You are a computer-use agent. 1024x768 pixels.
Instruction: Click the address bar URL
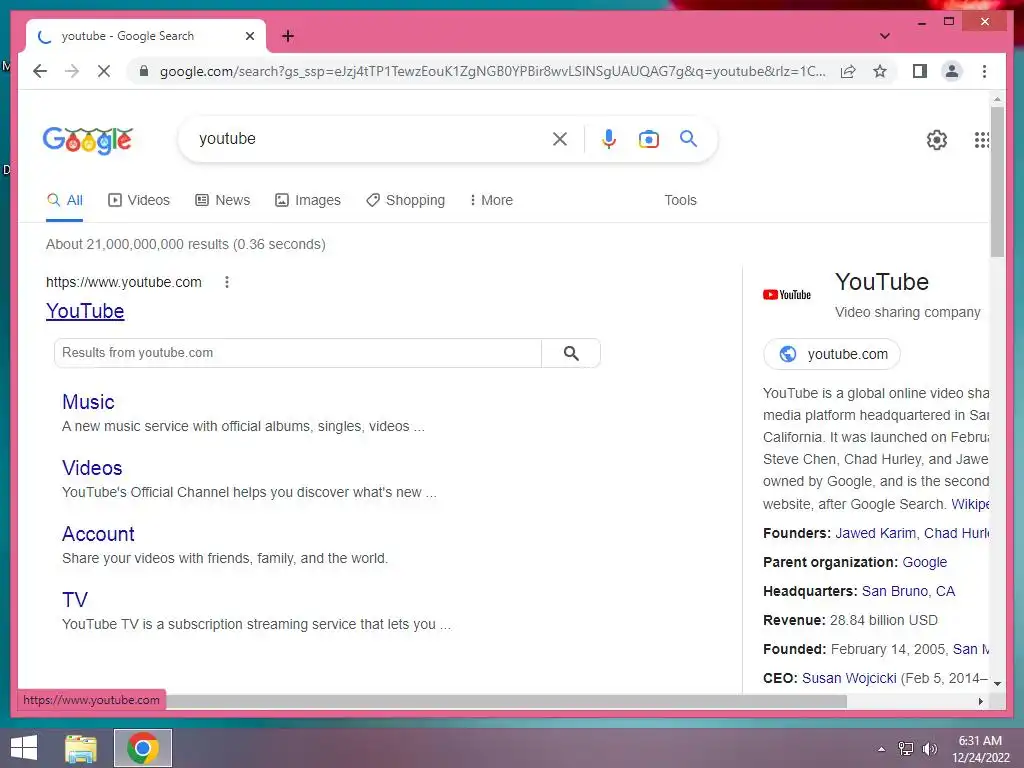tap(493, 71)
